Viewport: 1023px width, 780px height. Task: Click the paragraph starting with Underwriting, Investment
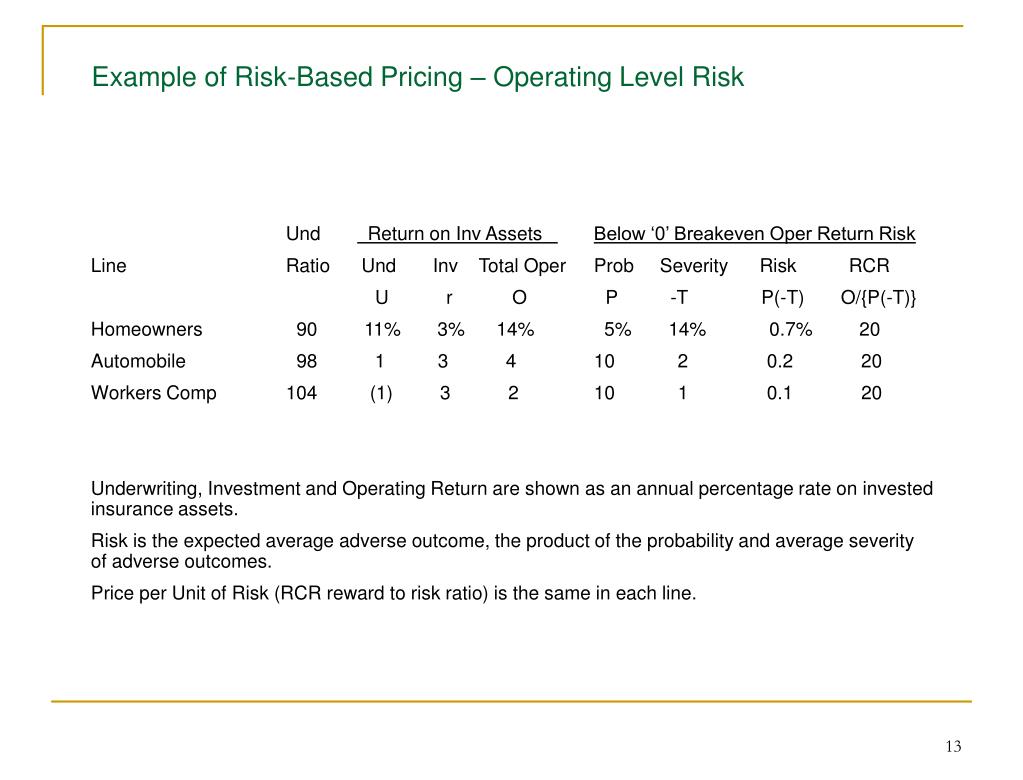pos(512,499)
